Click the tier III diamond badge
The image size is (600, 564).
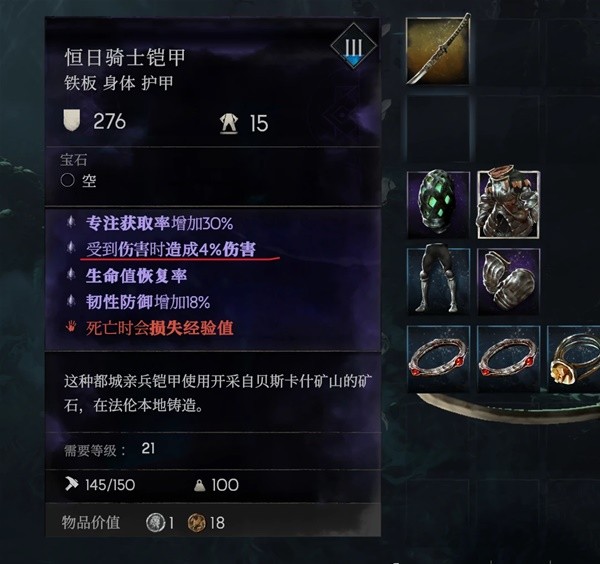pos(354,46)
